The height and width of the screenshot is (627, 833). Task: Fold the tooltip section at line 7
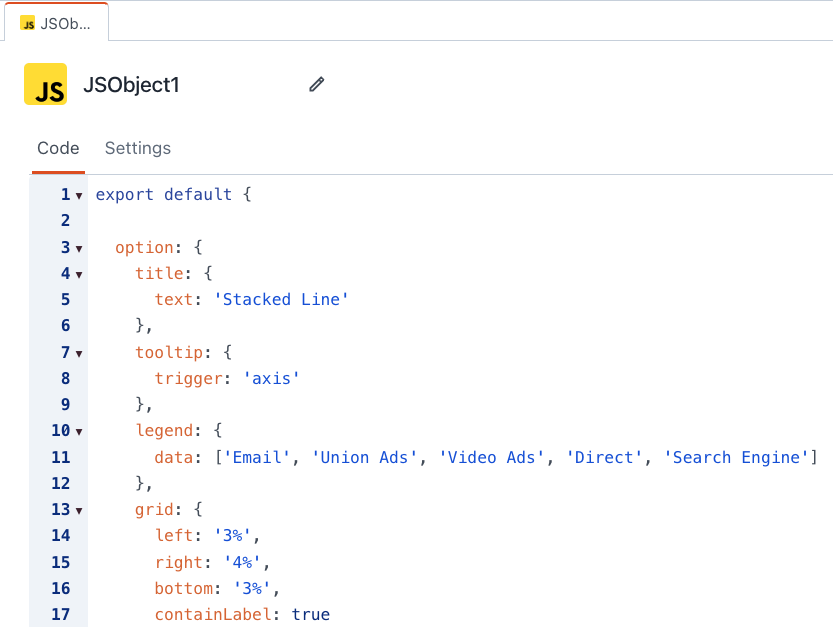(x=79, y=353)
